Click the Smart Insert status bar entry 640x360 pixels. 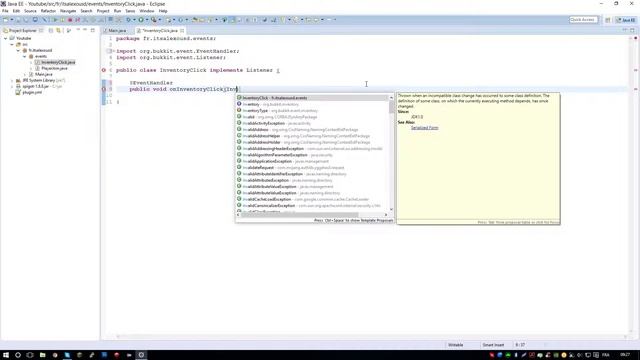click(493, 345)
